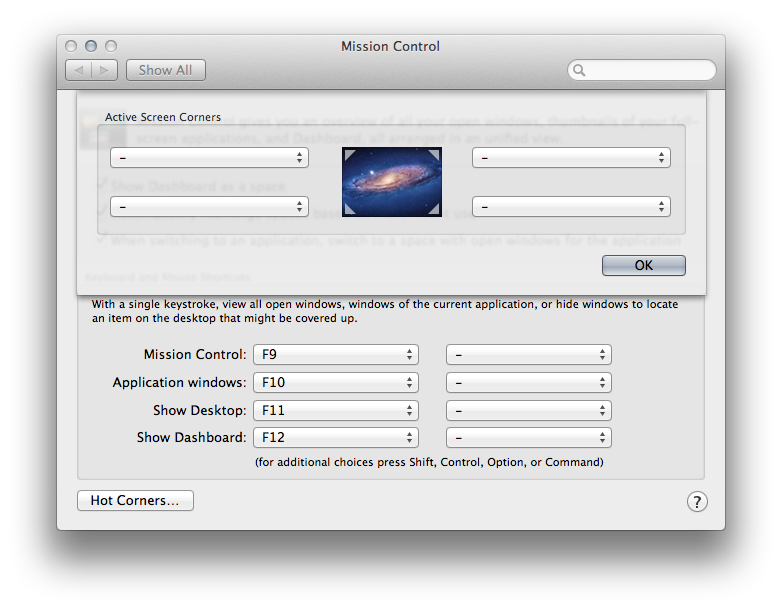The image size is (782, 609).
Task: Open the help question mark button
Action: [697, 502]
